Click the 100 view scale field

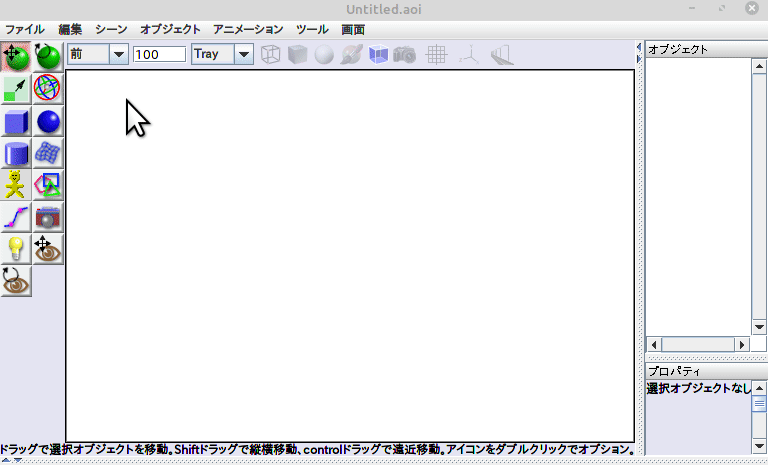[160, 54]
